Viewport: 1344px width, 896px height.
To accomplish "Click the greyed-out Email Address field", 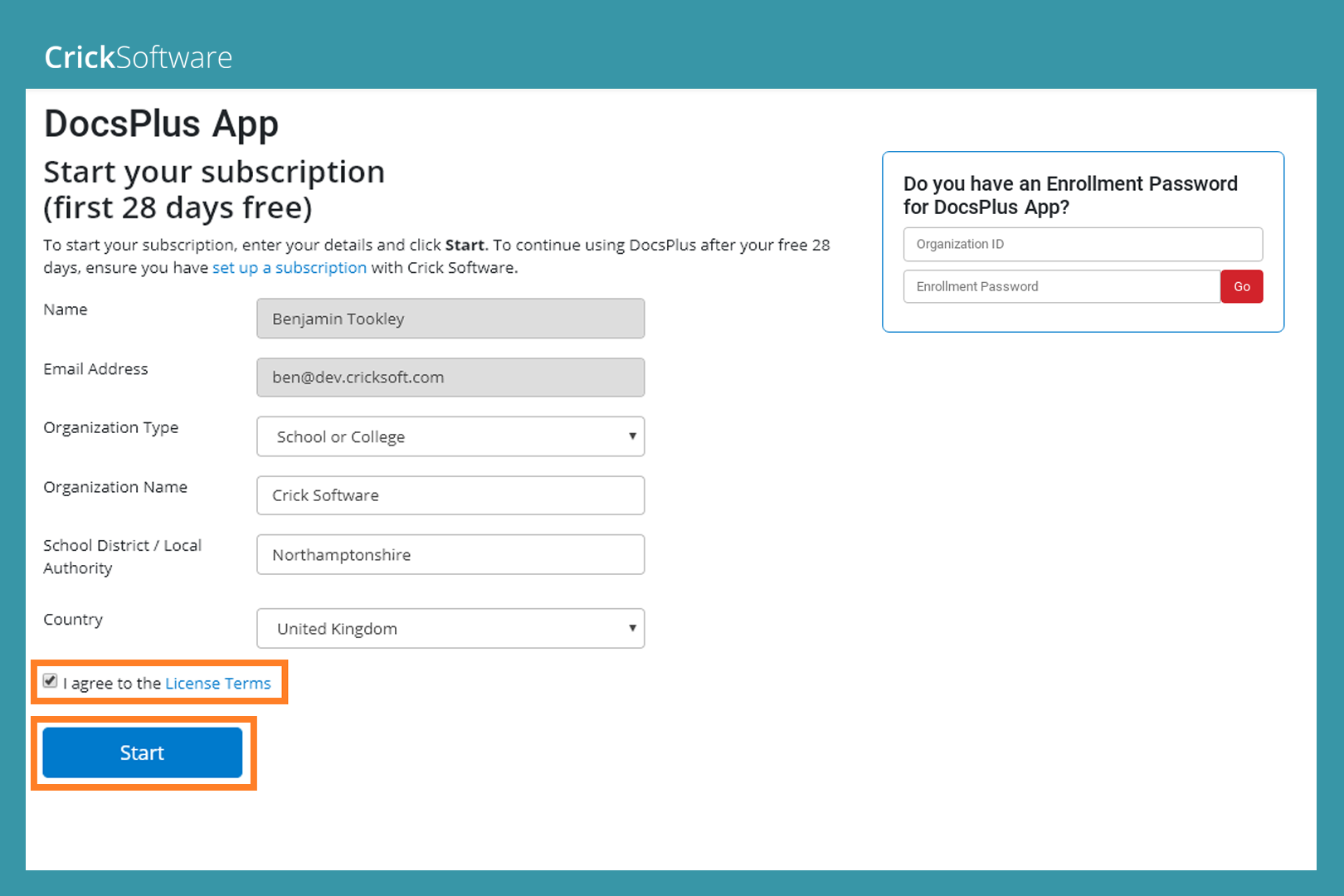I will pos(450,377).
